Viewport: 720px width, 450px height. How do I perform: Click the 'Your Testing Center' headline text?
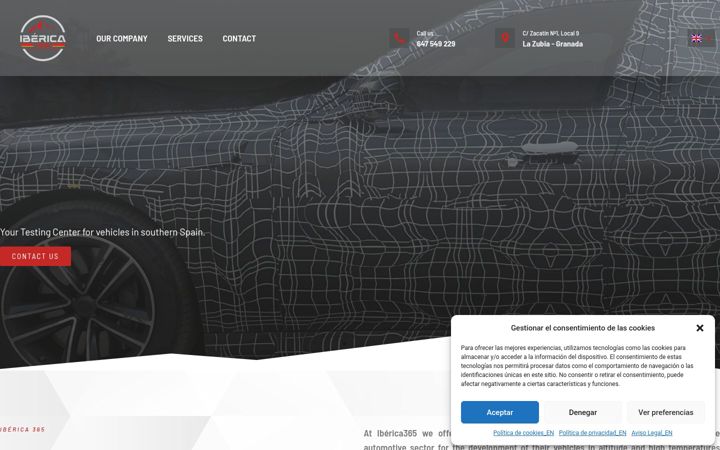click(x=102, y=232)
